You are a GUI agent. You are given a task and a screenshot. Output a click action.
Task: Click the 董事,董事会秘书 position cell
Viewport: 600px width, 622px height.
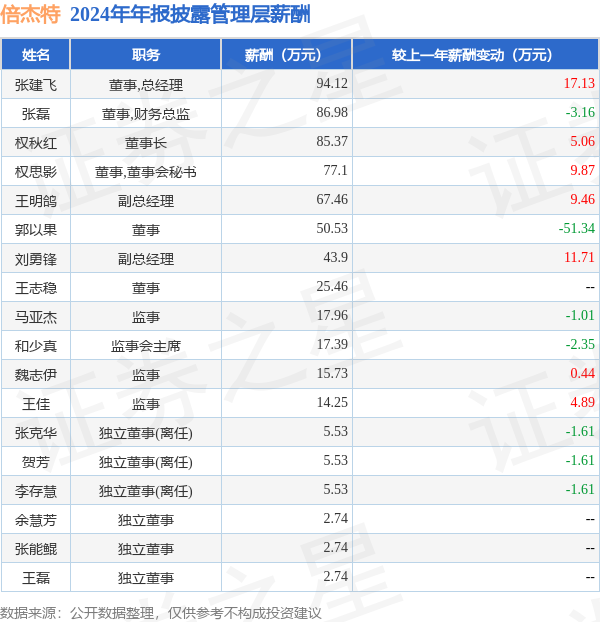[x=146, y=172]
